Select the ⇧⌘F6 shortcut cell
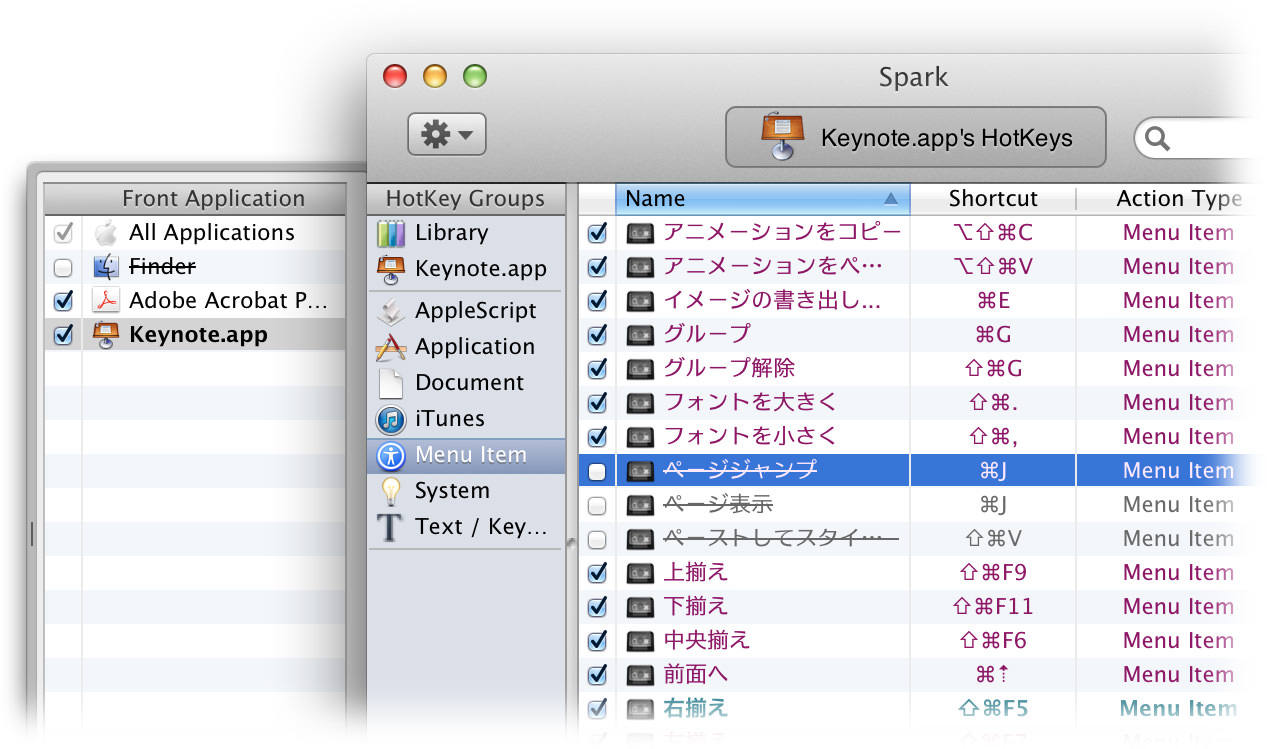 point(993,641)
